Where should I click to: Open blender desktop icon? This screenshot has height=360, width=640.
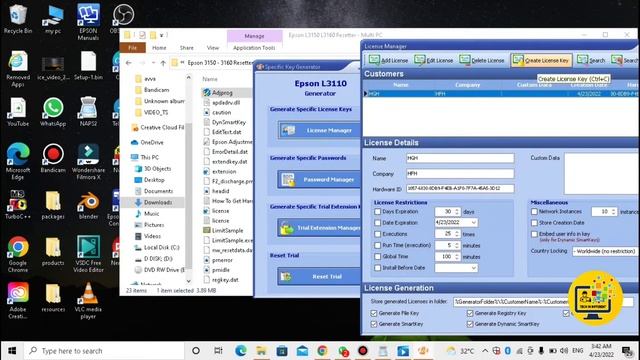click(88, 205)
